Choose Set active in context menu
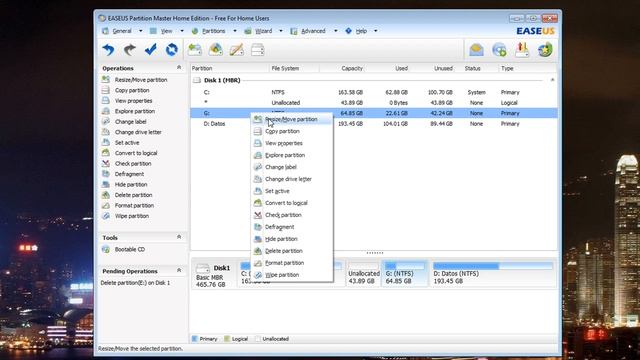This screenshot has width=640, height=360. click(292, 191)
